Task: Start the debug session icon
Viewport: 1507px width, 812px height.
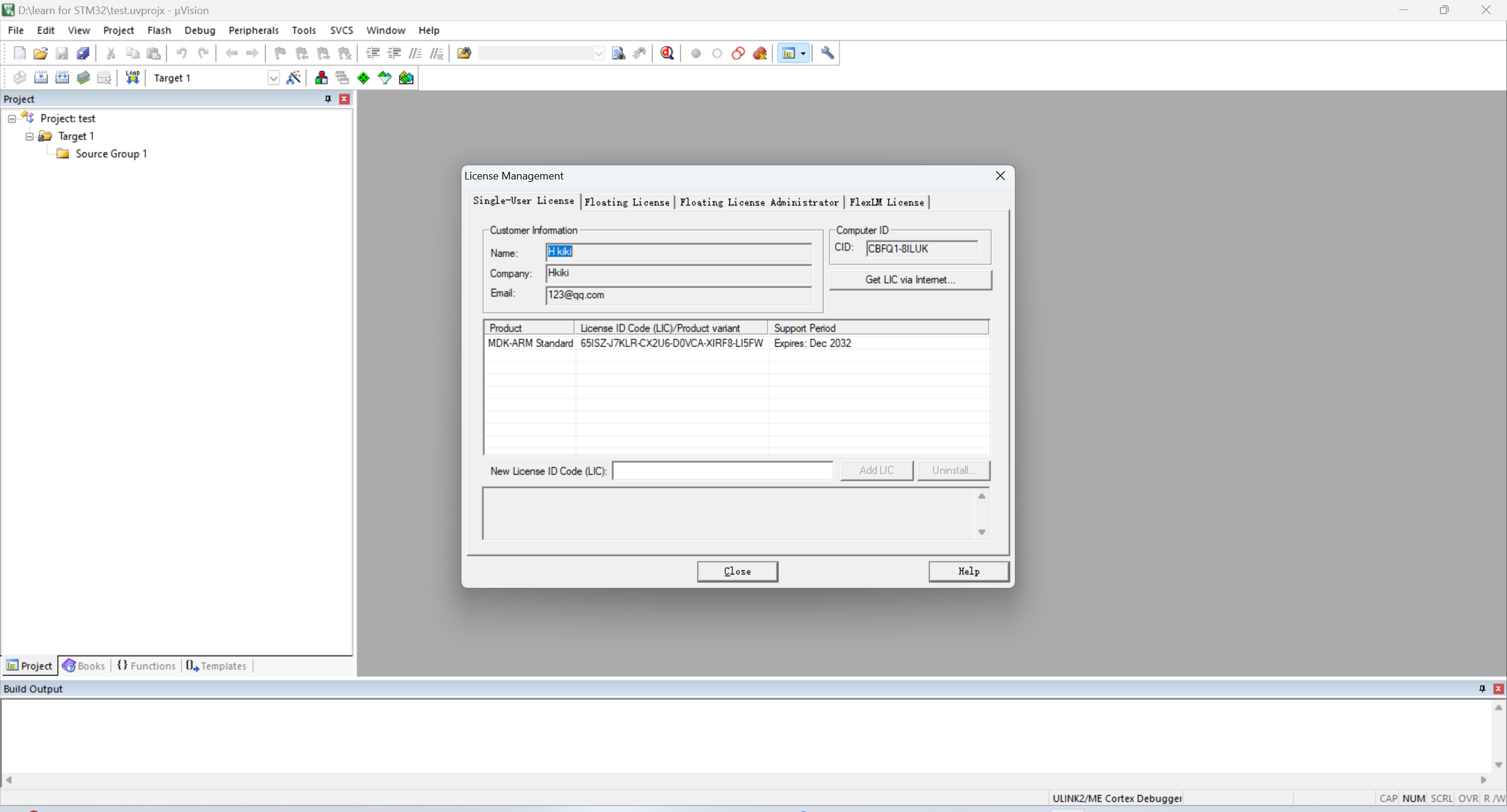Action: tap(667, 54)
